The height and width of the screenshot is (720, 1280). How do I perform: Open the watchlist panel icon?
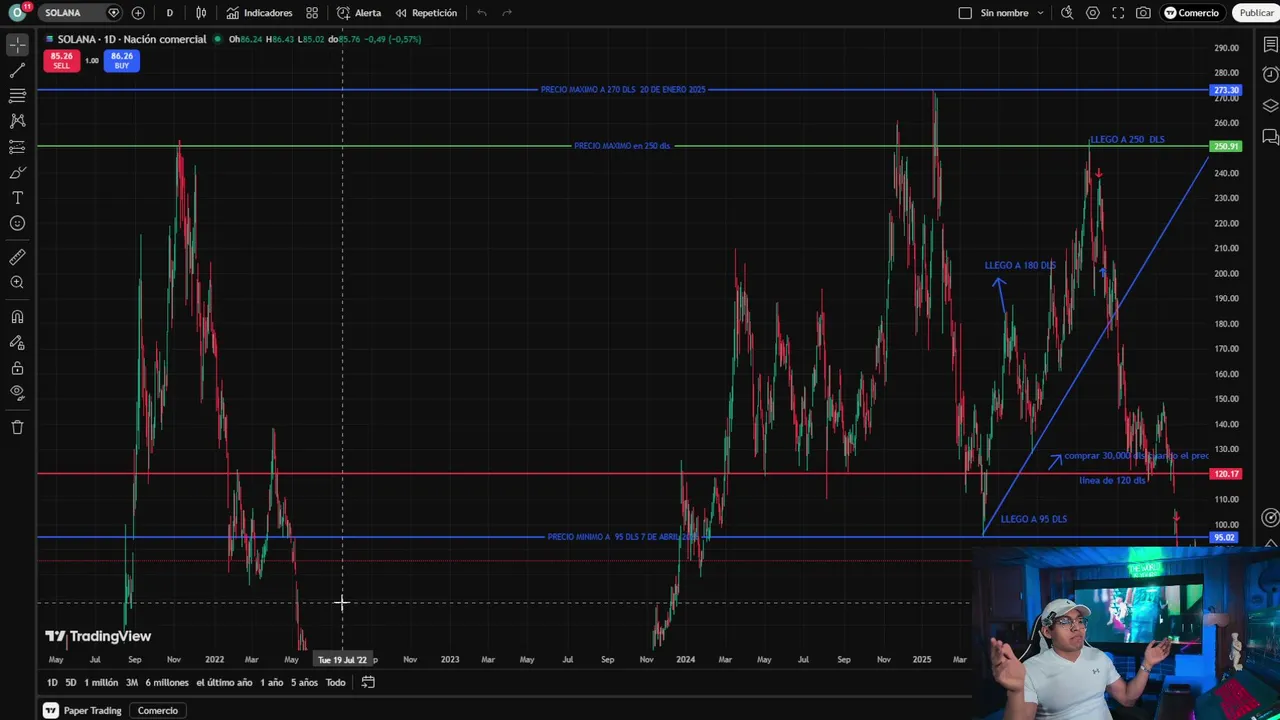(x=1270, y=45)
